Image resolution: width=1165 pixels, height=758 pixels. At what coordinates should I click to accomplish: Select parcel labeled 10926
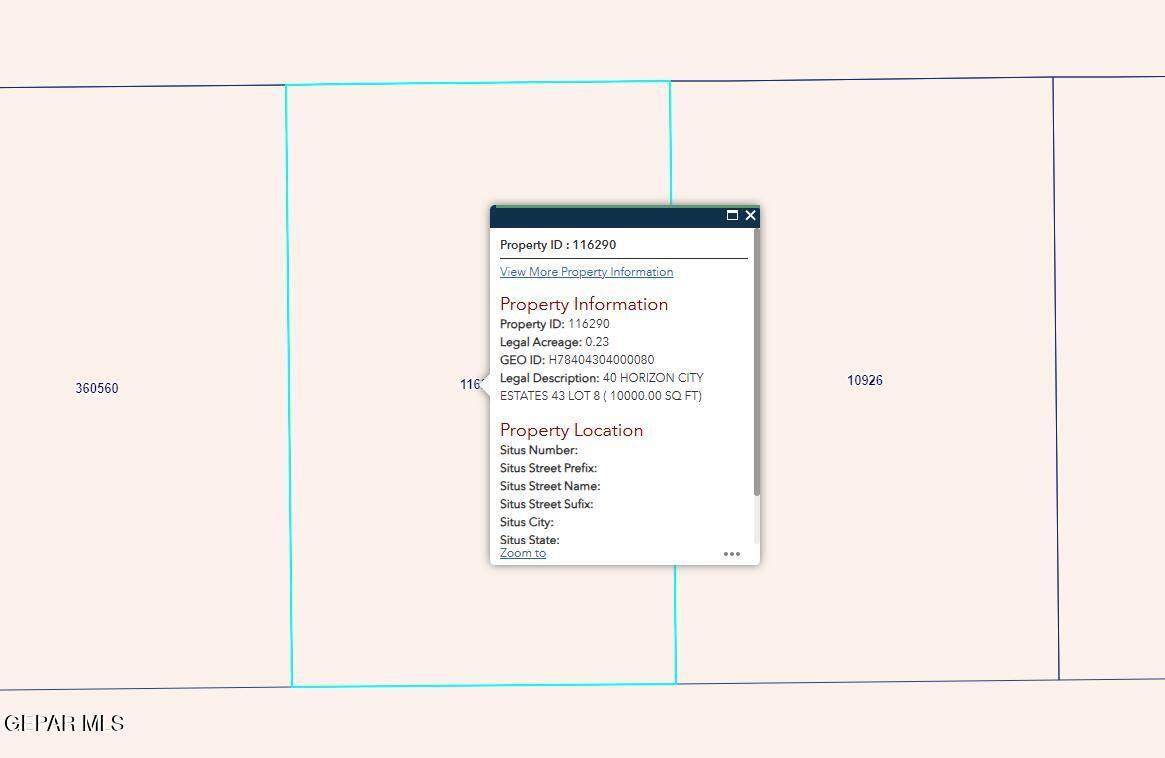point(865,380)
